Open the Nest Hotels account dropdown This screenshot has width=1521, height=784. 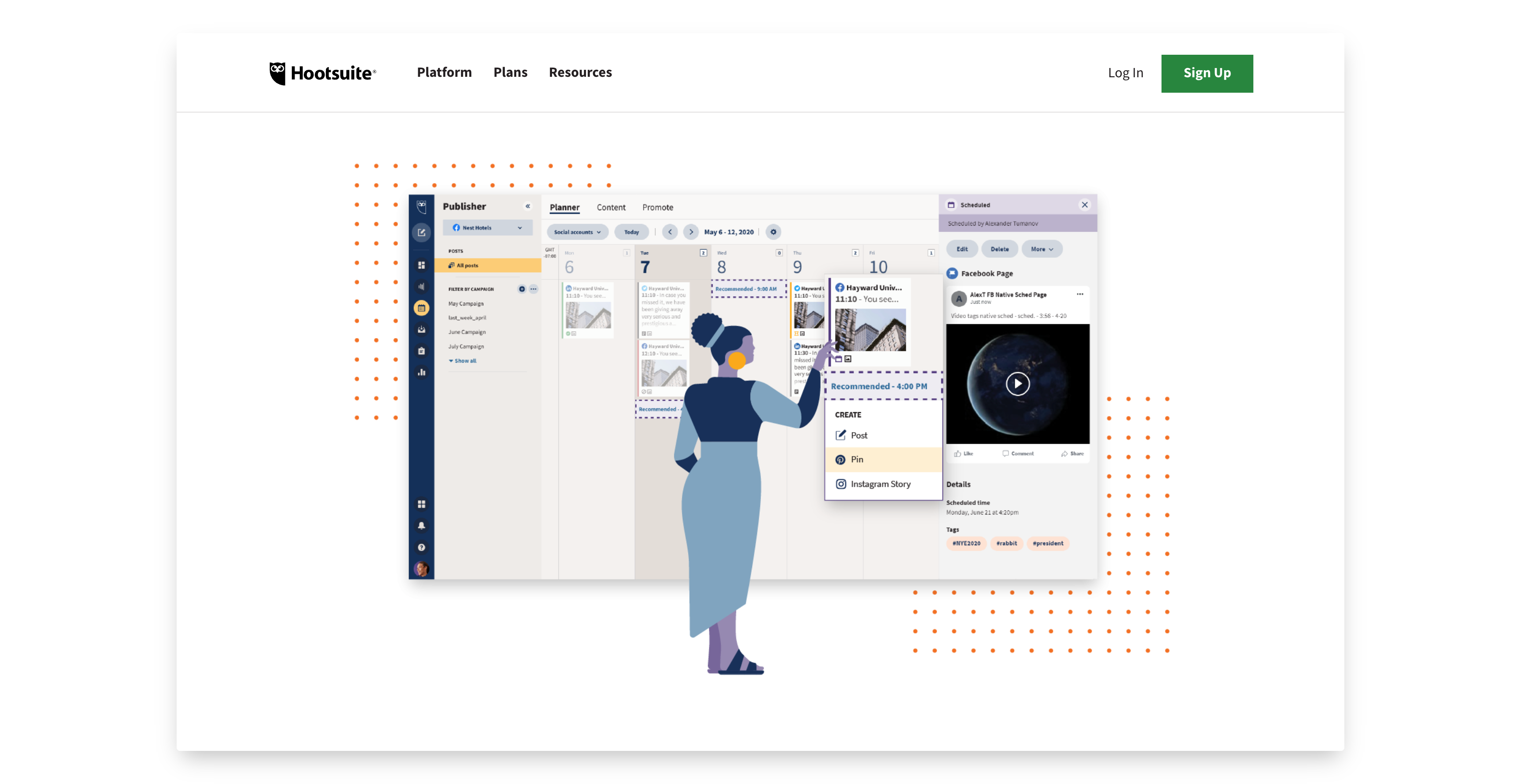coord(487,227)
